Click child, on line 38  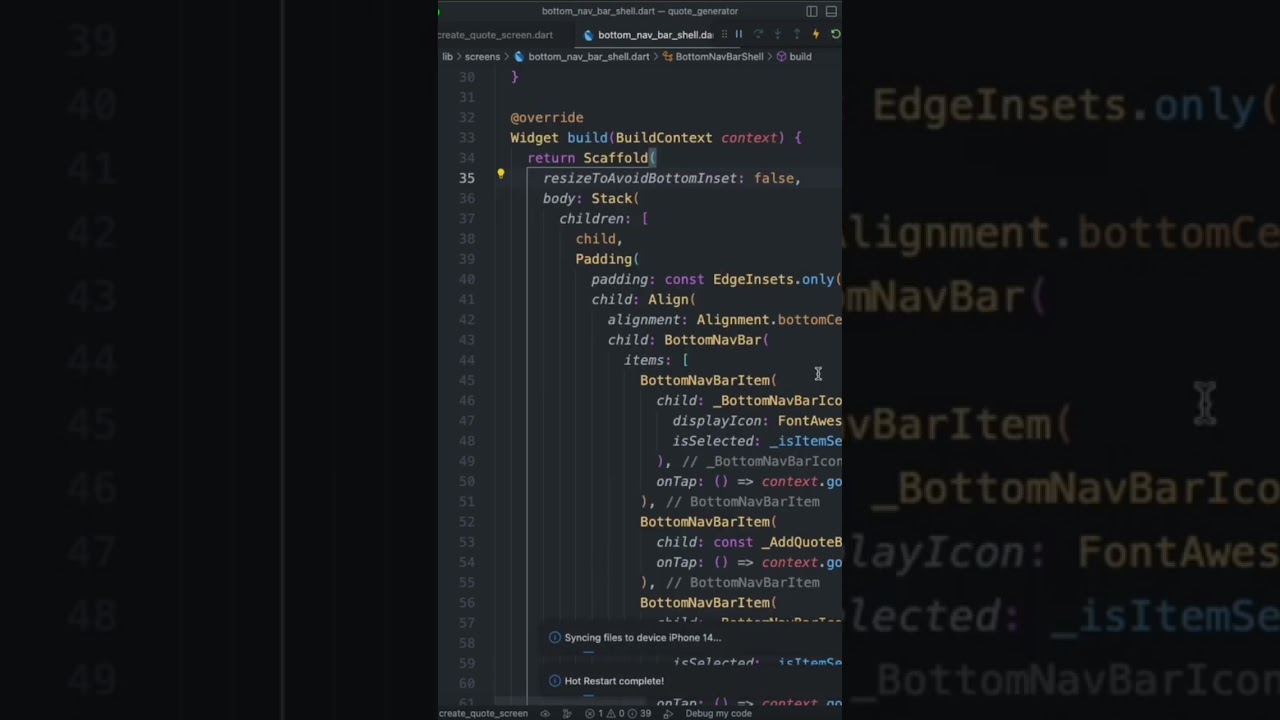tap(599, 239)
